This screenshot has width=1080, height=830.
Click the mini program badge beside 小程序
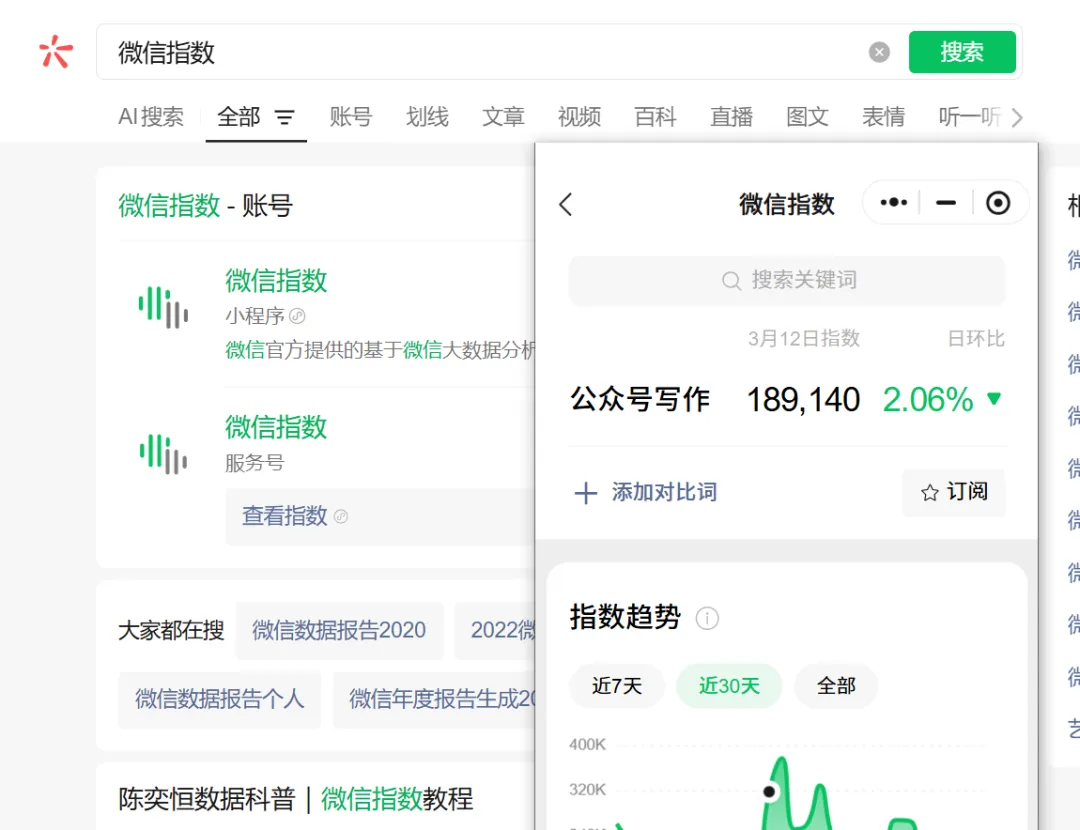tap(298, 316)
